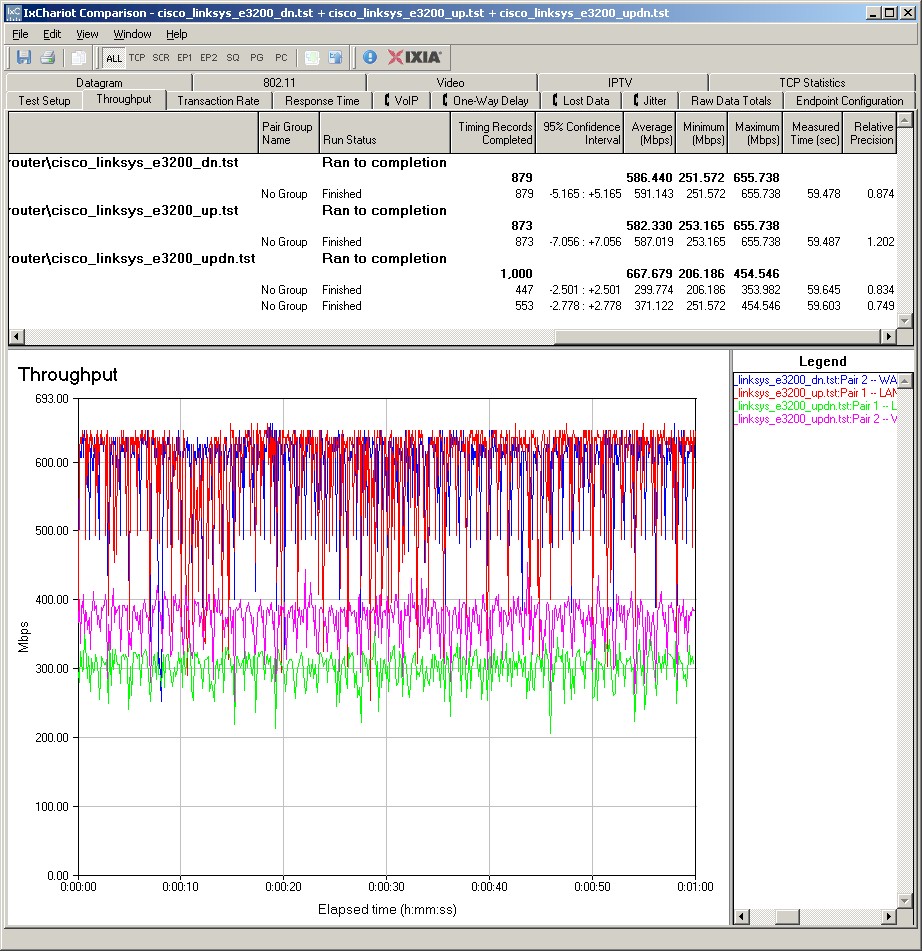Toggle the PC view filter
This screenshot has height=951, width=922.
[281, 58]
